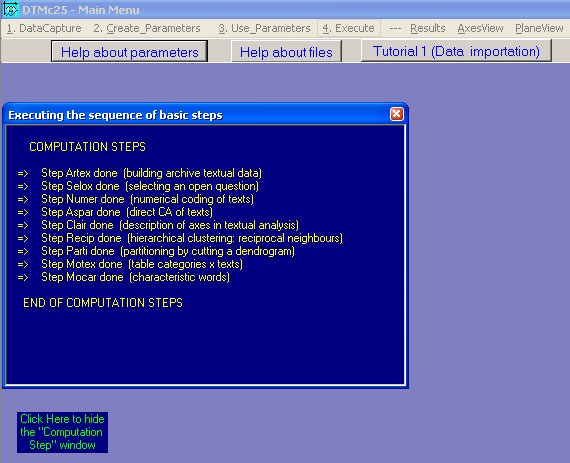Open the AxesView menu
This screenshot has width=570, height=463.
[480, 28]
